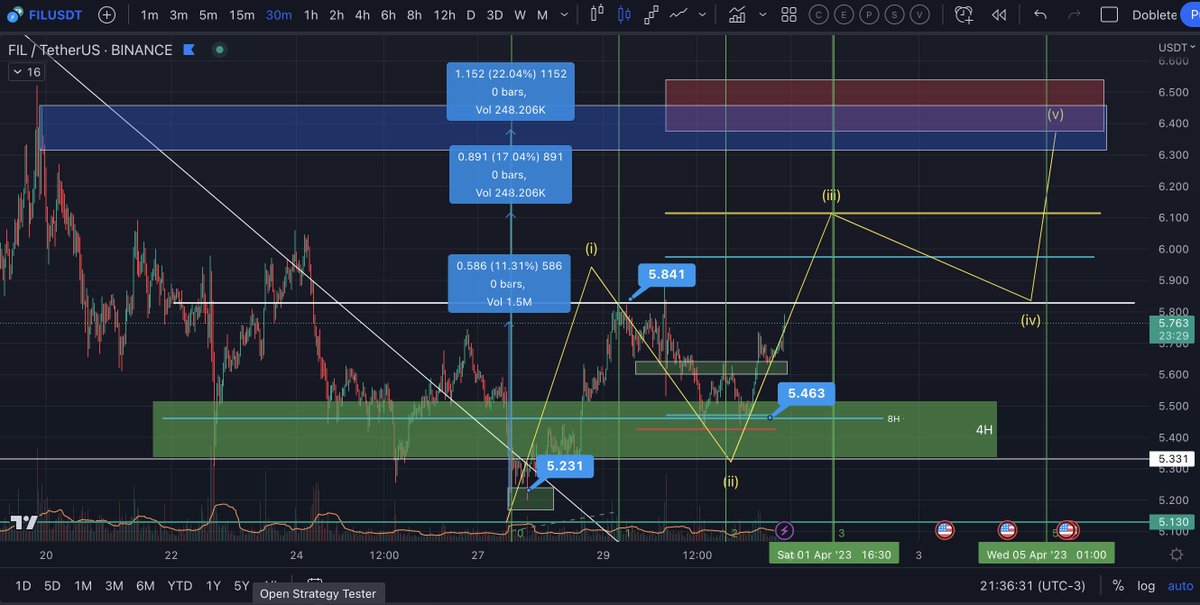Start bar Replay with the rewind icon
This screenshot has width=1200, height=605.
point(999,15)
